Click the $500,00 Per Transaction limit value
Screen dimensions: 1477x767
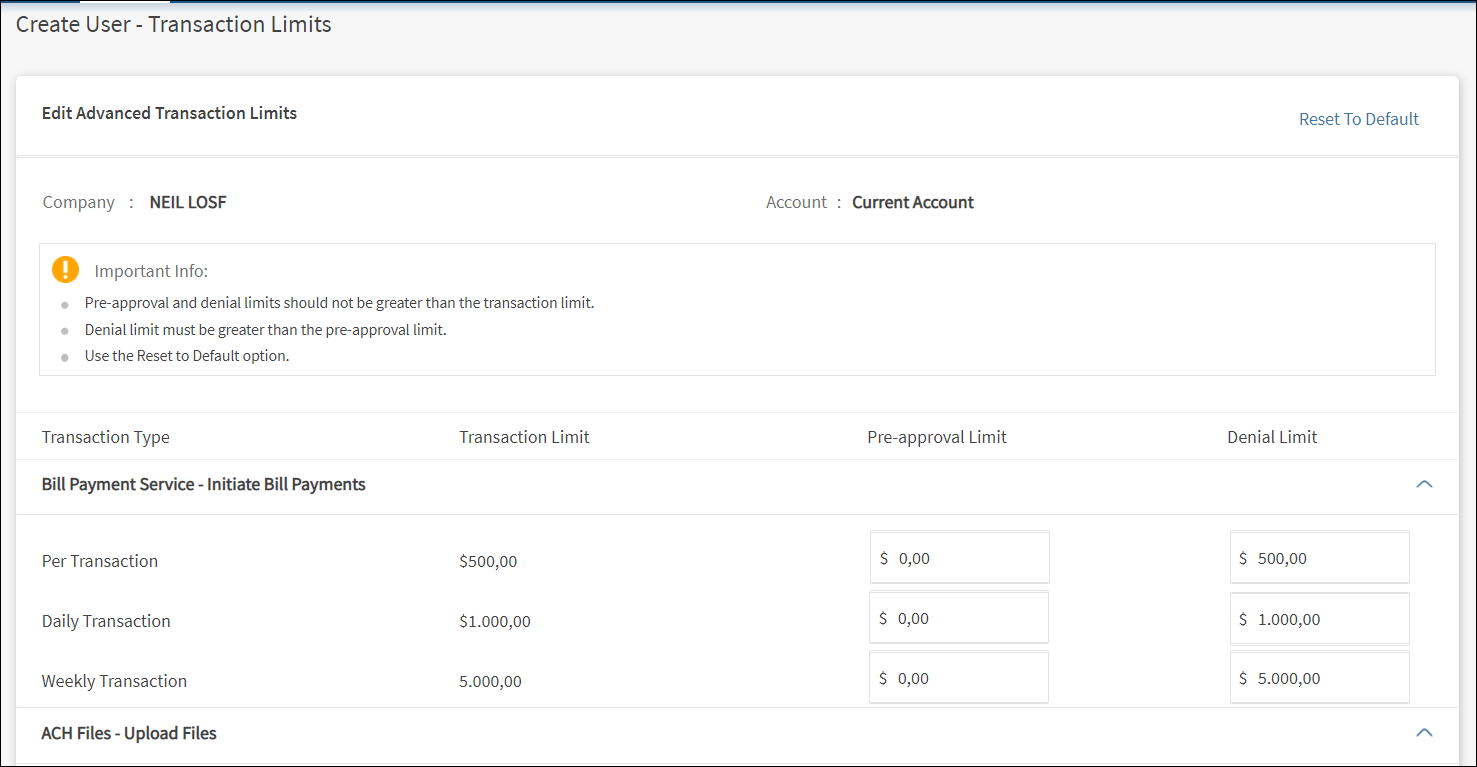(488, 562)
